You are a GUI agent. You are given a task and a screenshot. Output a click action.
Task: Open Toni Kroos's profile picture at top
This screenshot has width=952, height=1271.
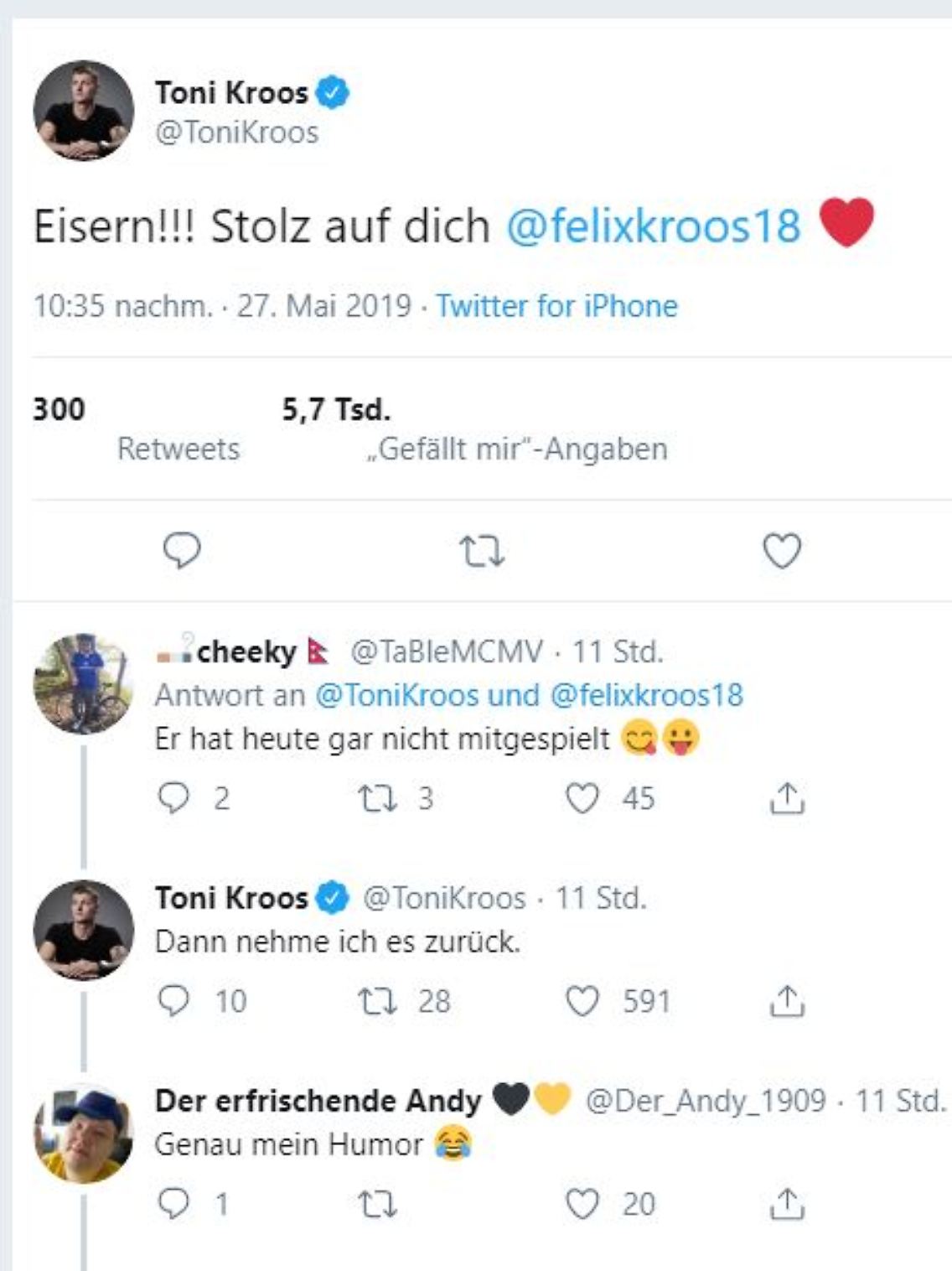83,111
